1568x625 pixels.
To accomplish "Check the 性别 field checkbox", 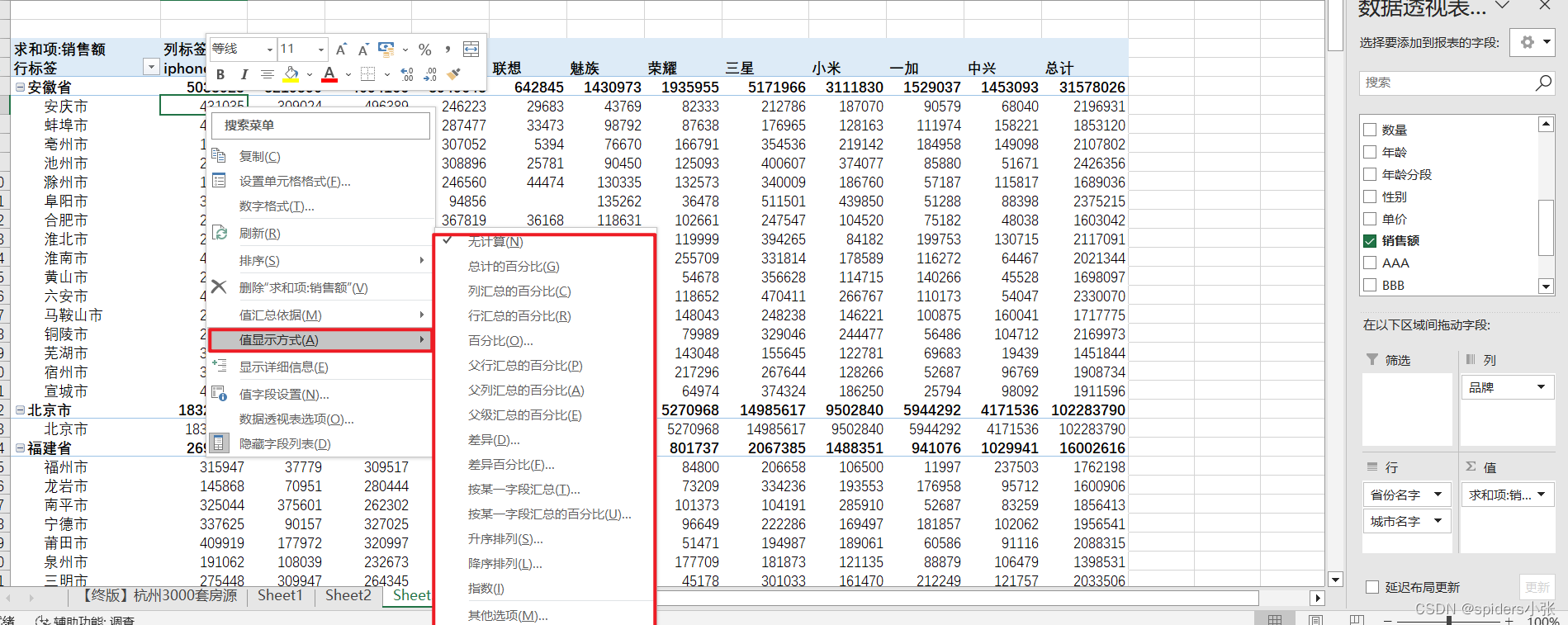I will pos(1370,196).
